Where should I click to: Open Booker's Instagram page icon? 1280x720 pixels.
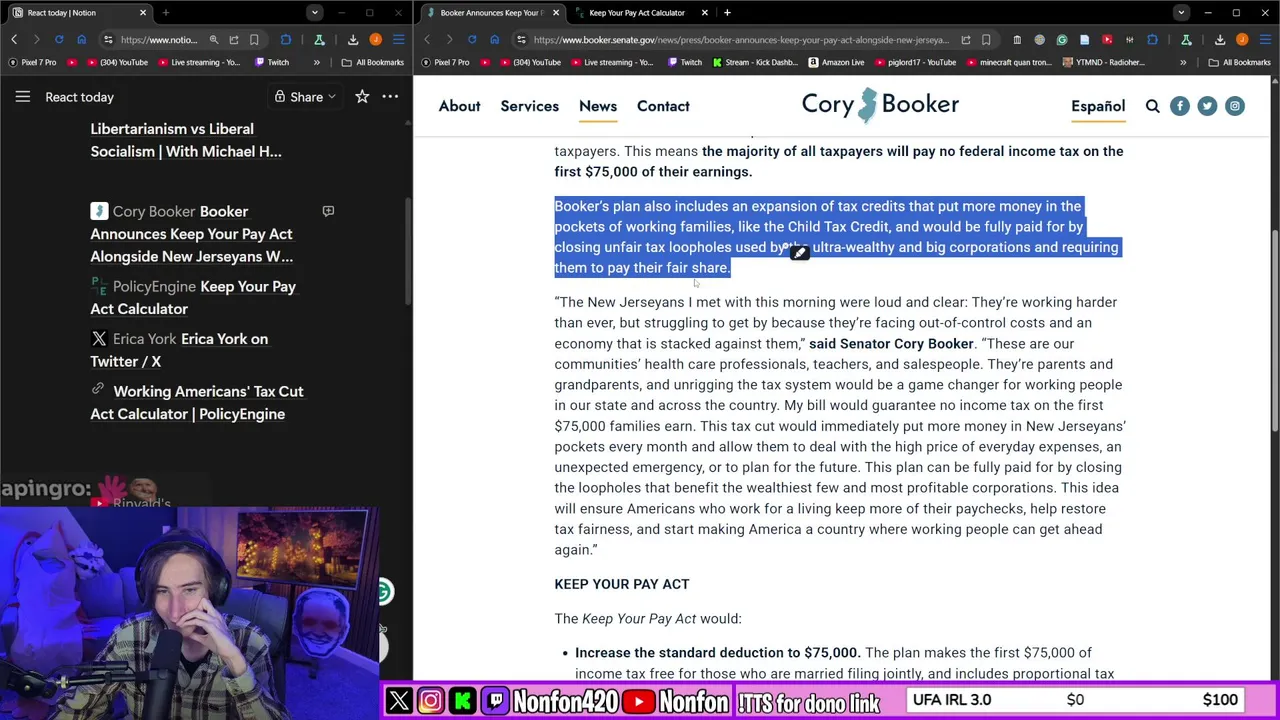click(x=1235, y=106)
